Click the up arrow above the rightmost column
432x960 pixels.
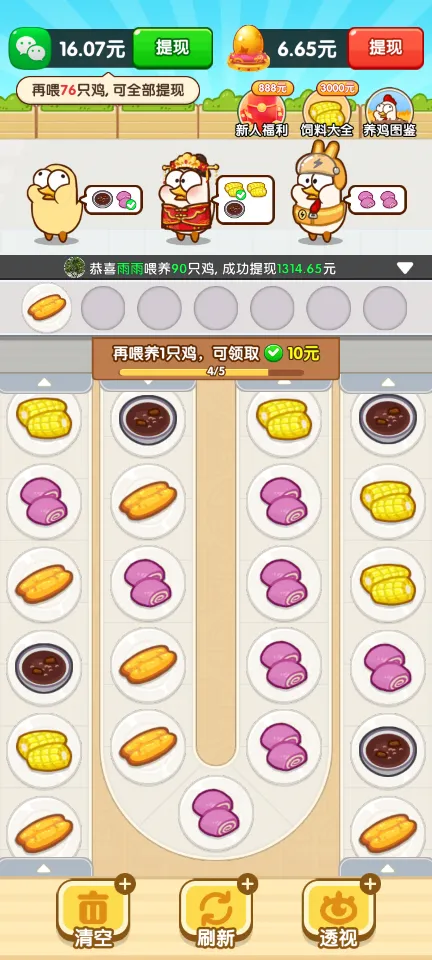(387, 383)
